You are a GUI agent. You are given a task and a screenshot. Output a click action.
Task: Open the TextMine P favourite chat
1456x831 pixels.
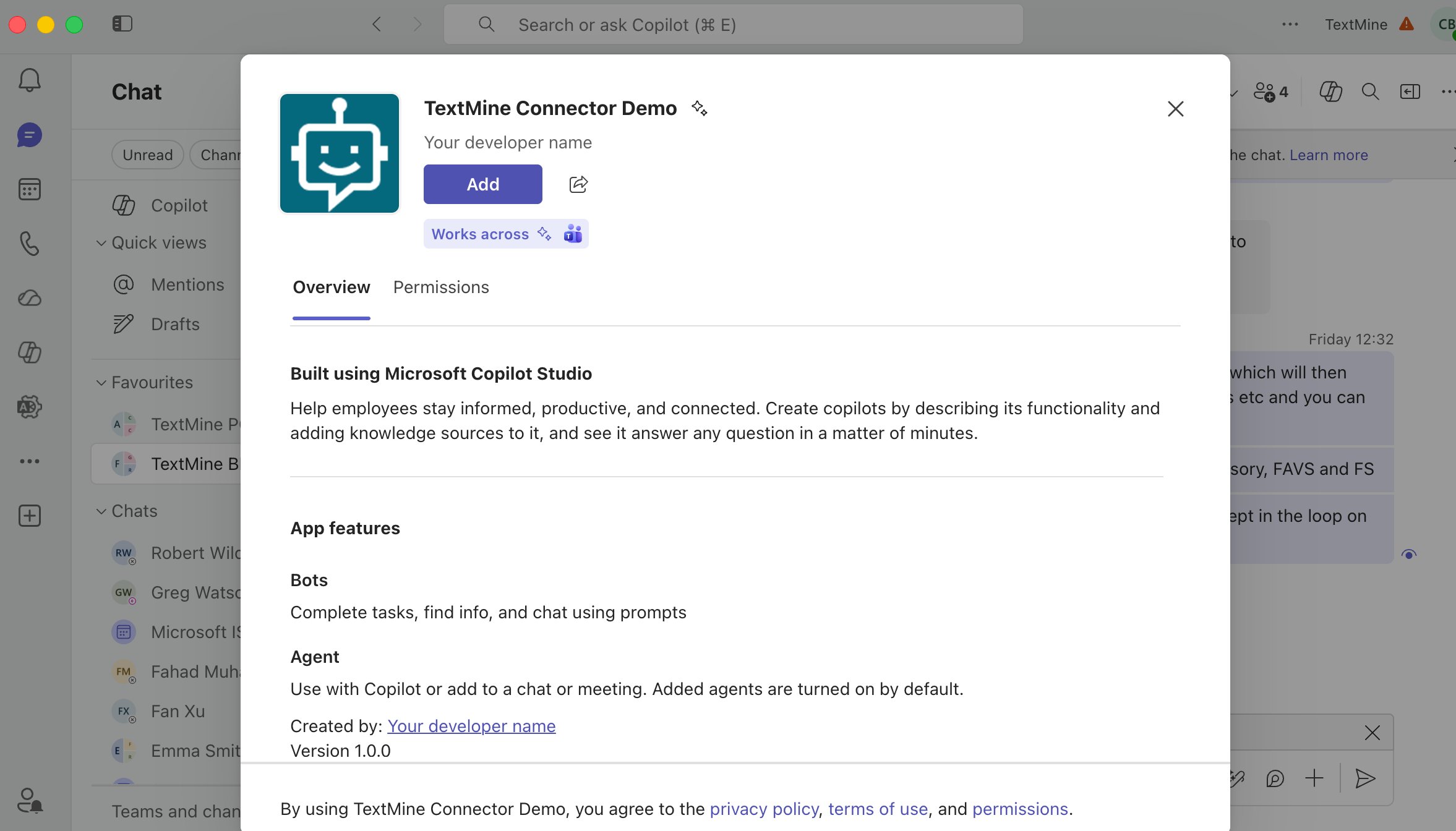pos(167,424)
